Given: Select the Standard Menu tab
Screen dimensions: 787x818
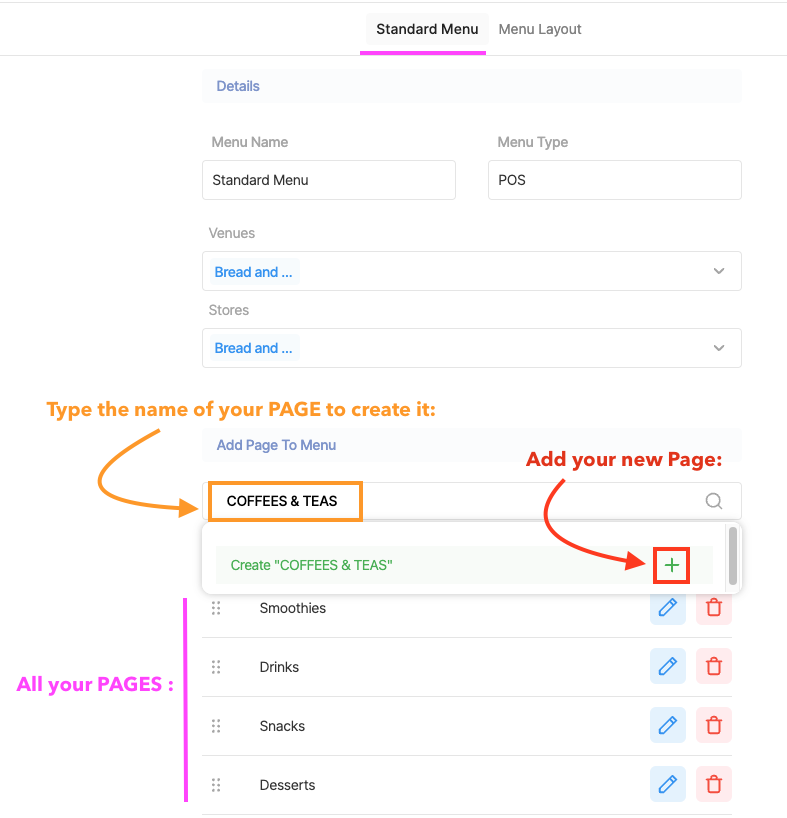Looking at the screenshot, I should pos(427,29).
